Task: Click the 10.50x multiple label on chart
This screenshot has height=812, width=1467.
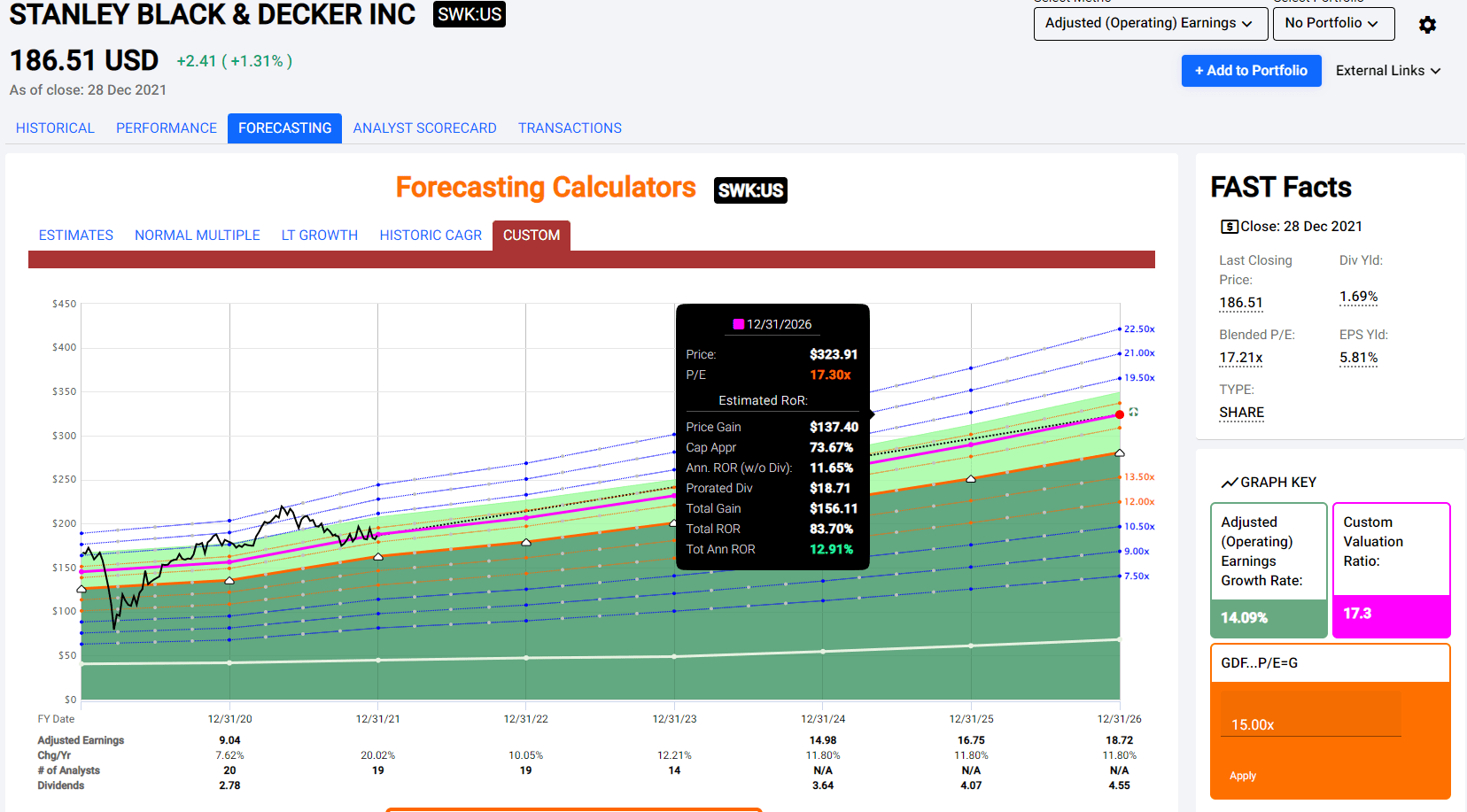Action: pyautogui.click(x=1139, y=527)
